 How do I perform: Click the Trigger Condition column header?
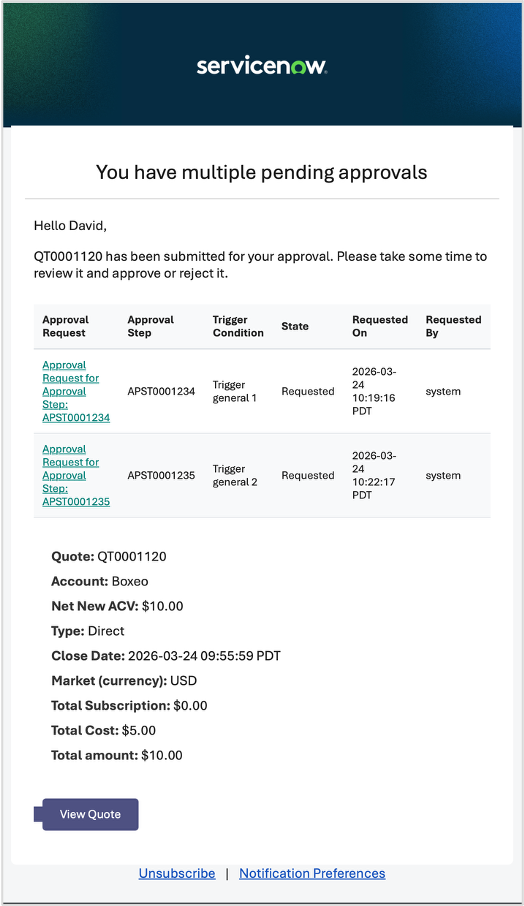pyautogui.click(x=238, y=326)
